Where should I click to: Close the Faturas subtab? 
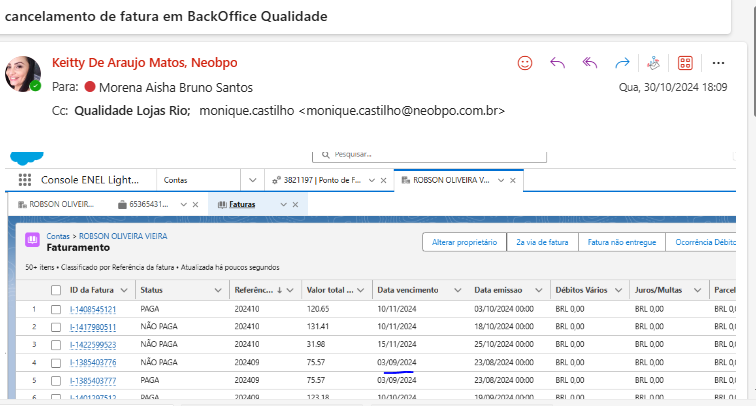pos(295,204)
